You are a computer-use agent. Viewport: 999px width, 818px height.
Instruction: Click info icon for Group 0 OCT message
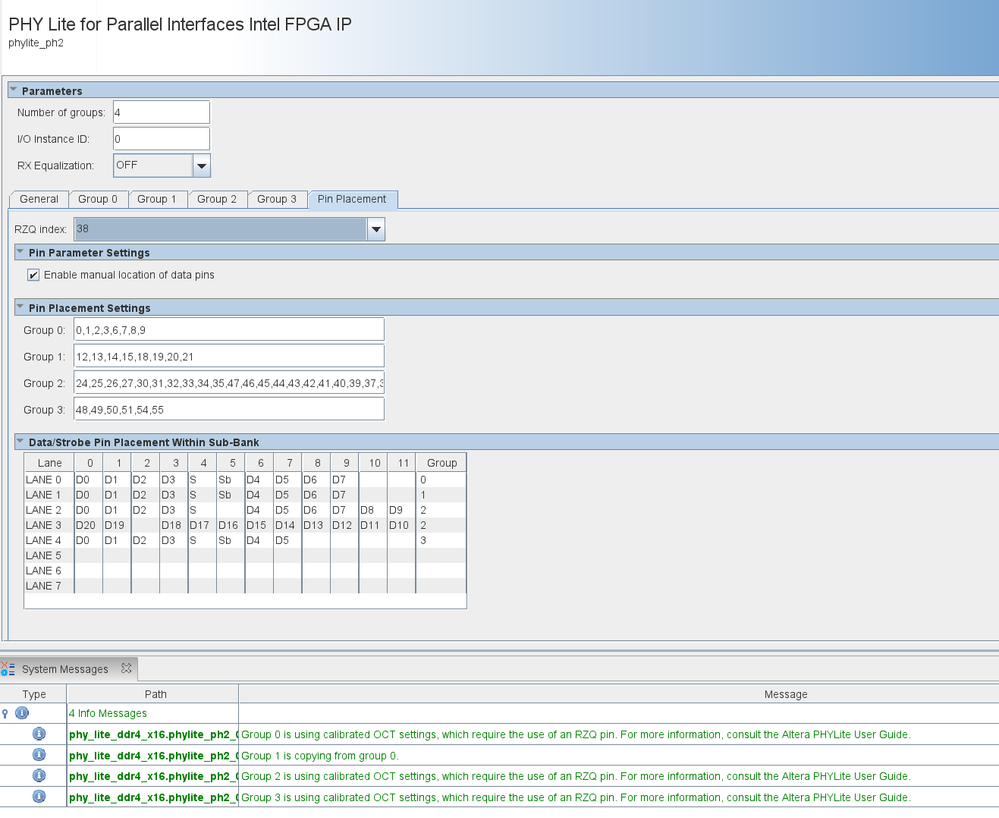tap(40, 734)
